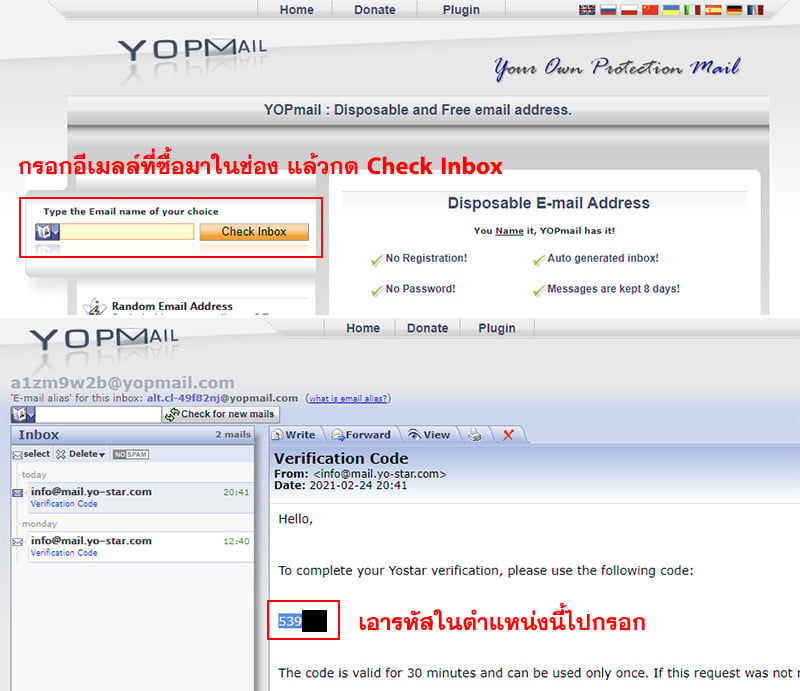Image resolution: width=800 pixels, height=691 pixels.
Task: Select the Ukrainian flag language
Action: click(x=671, y=10)
